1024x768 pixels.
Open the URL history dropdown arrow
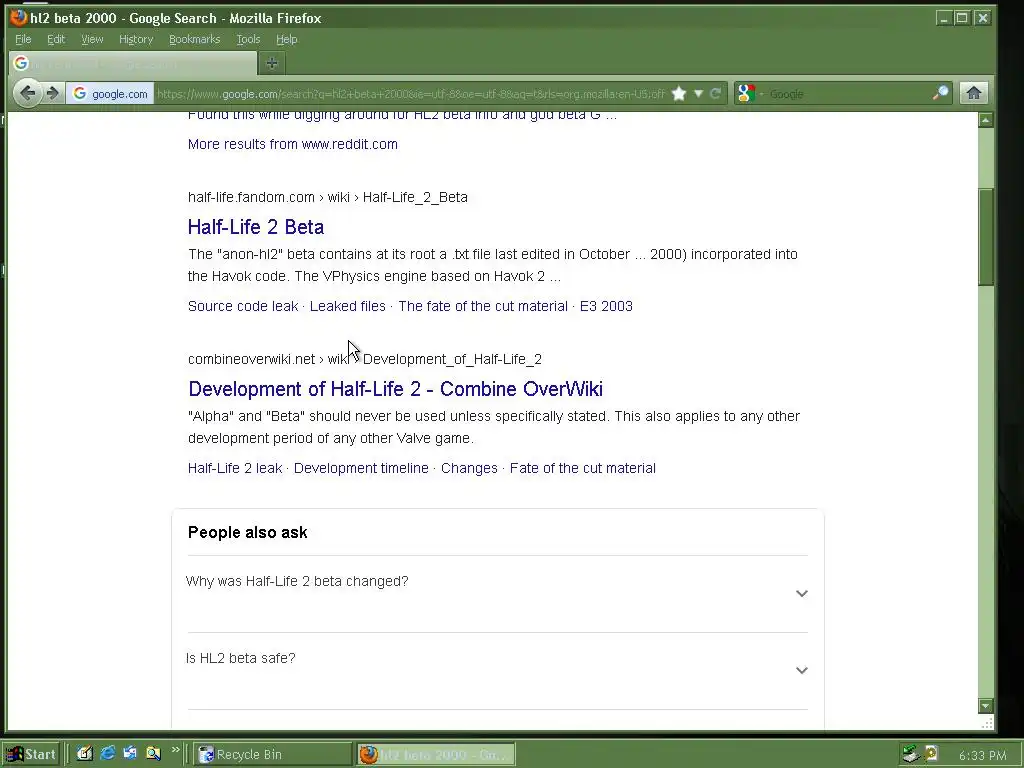coord(698,93)
